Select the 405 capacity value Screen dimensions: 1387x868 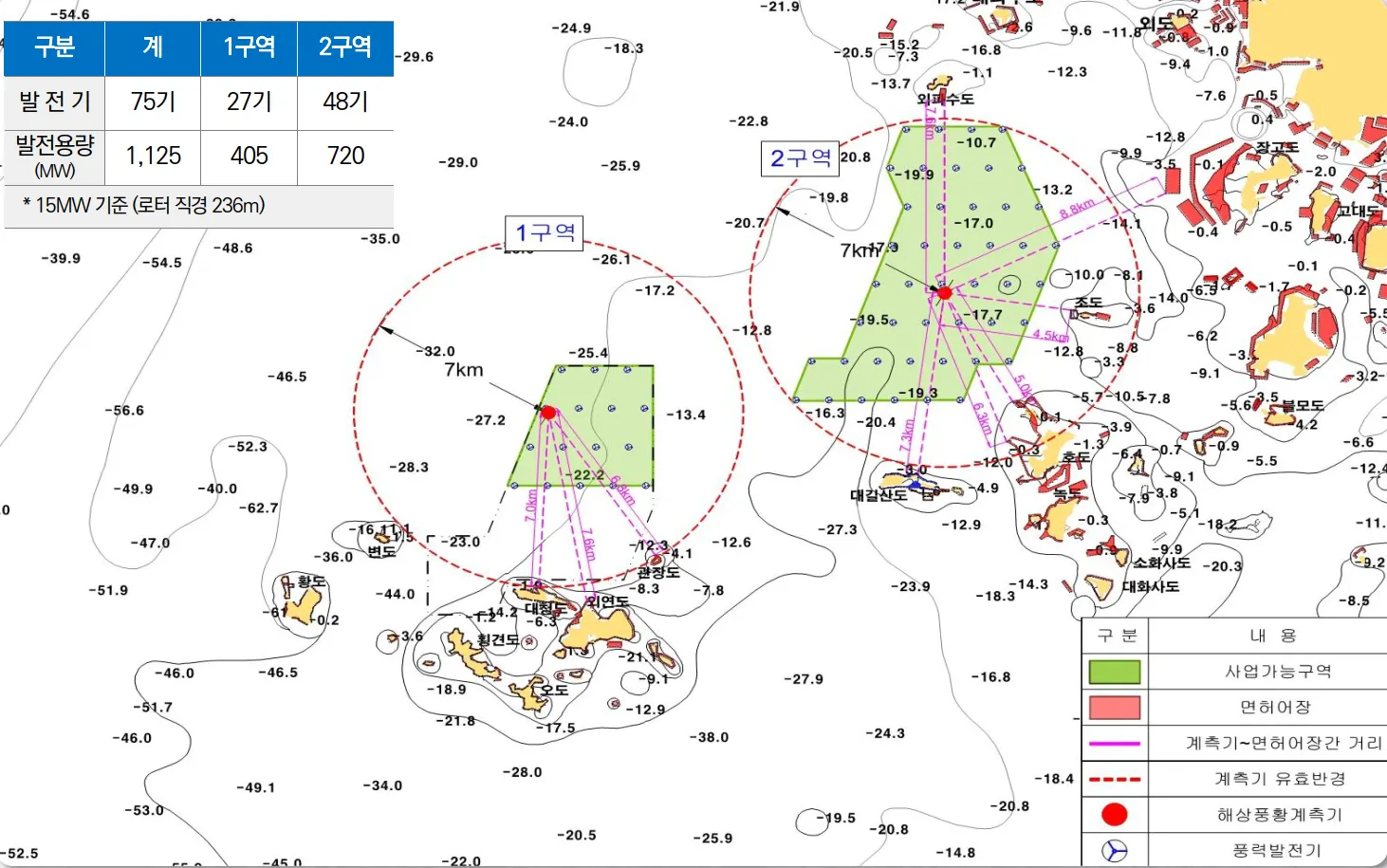pos(249,157)
